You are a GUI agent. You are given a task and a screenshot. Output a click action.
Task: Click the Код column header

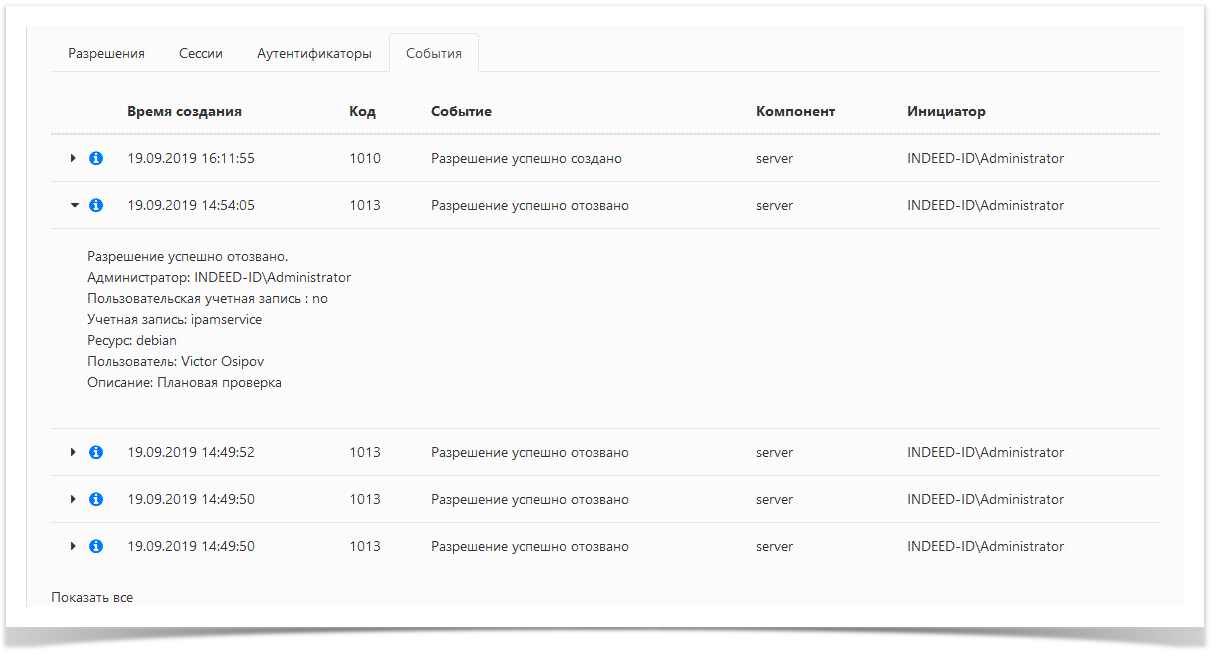(x=362, y=111)
